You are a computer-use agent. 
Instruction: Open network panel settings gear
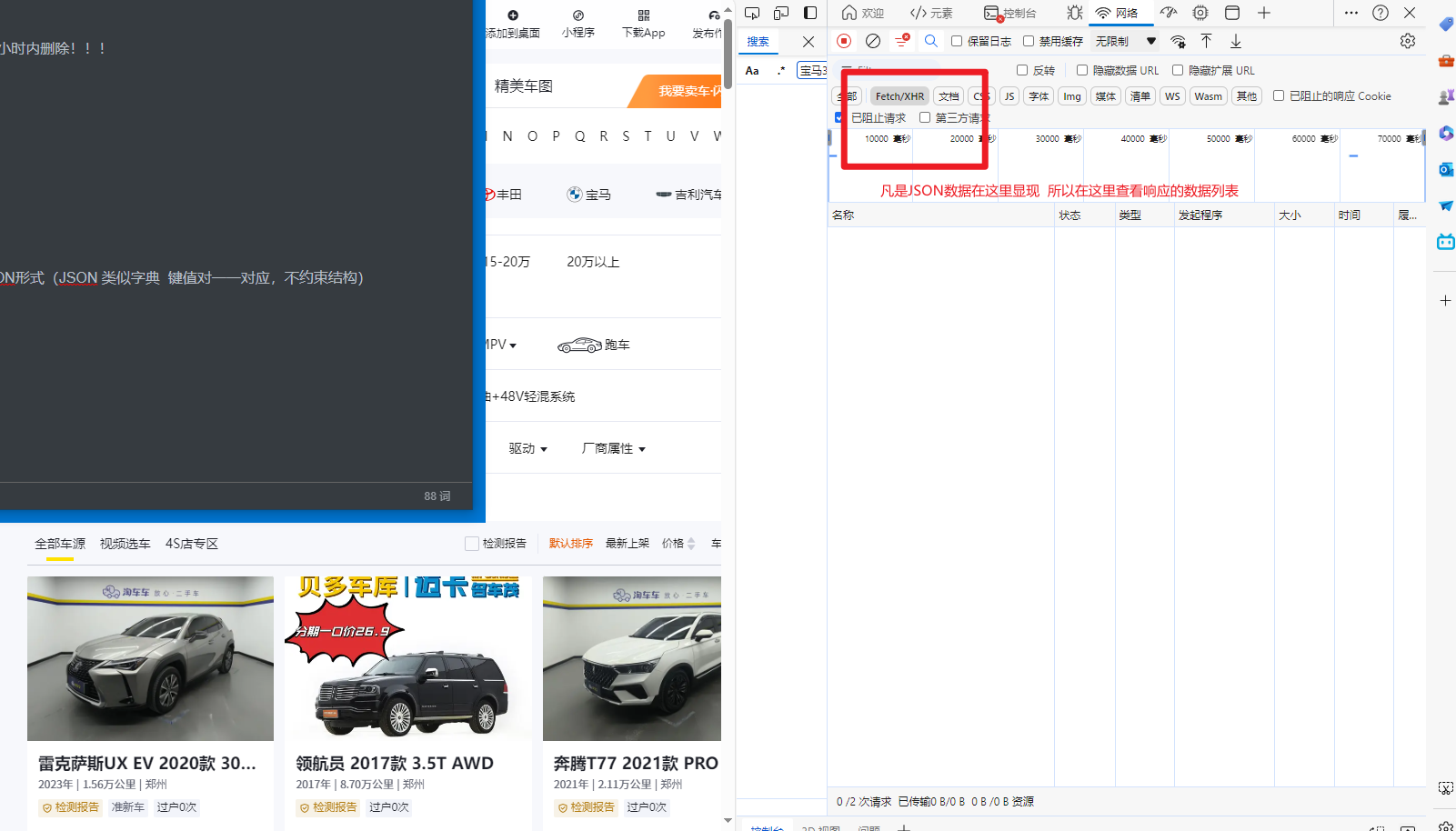pos(1408,41)
